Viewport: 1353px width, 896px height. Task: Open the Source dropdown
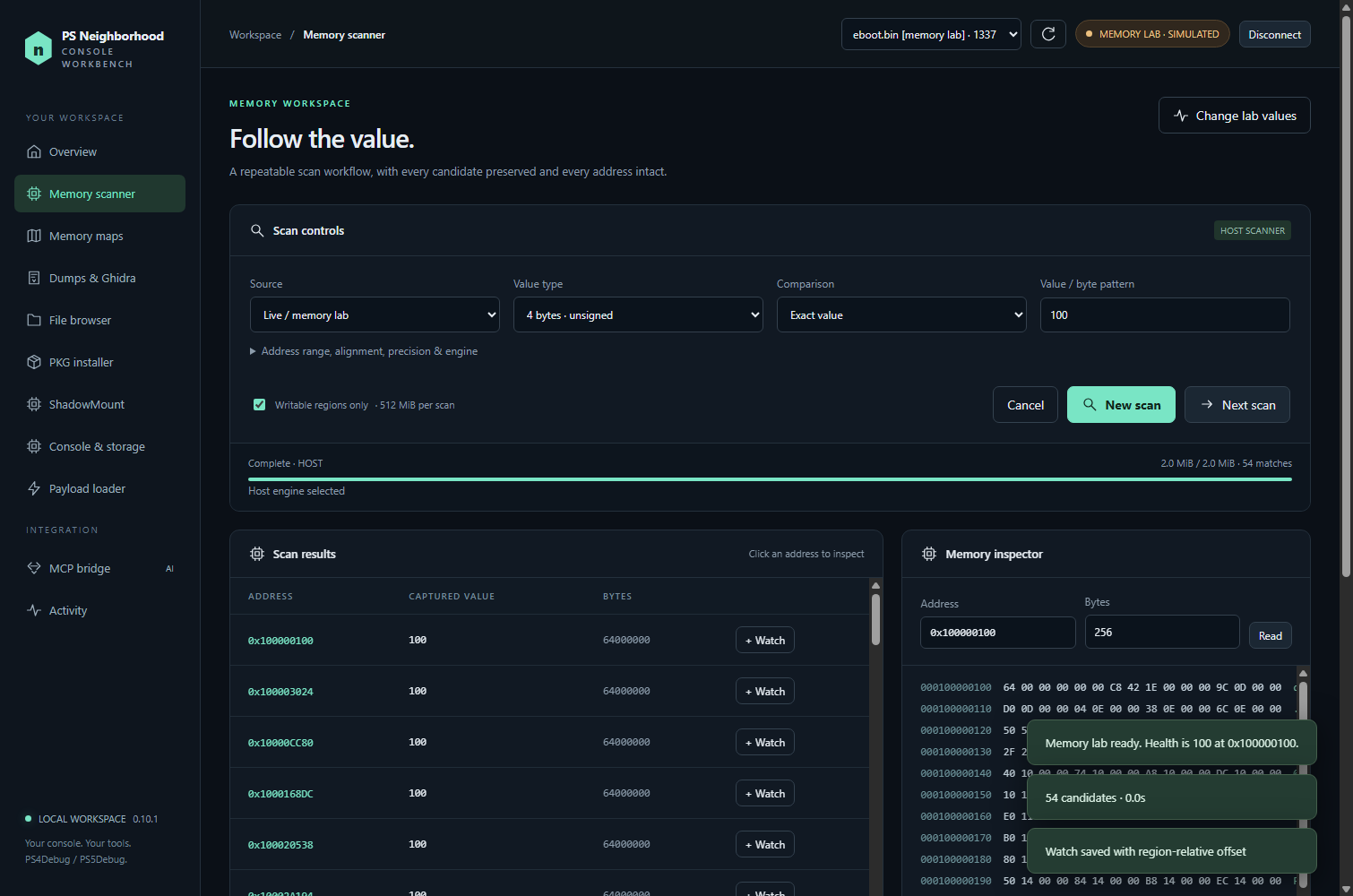(375, 314)
